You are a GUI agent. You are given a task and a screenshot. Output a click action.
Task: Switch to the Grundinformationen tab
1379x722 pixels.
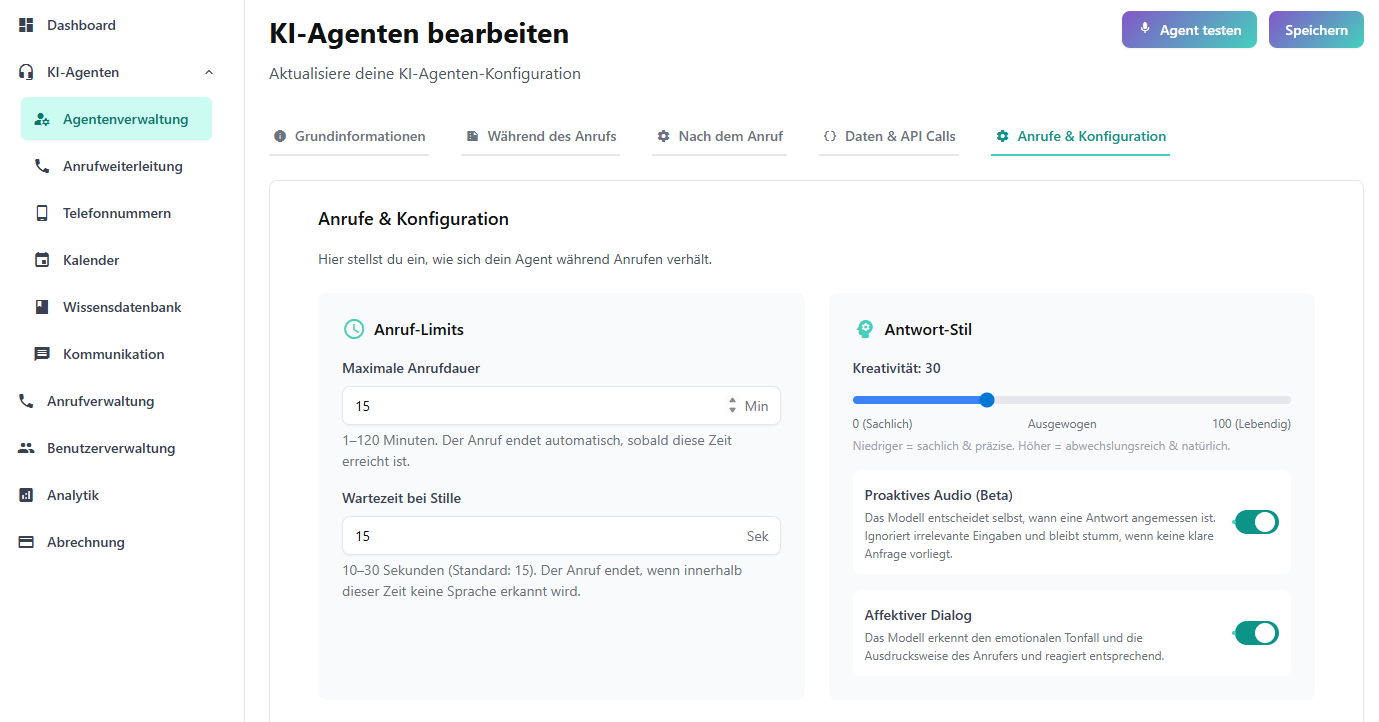tap(349, 136)
